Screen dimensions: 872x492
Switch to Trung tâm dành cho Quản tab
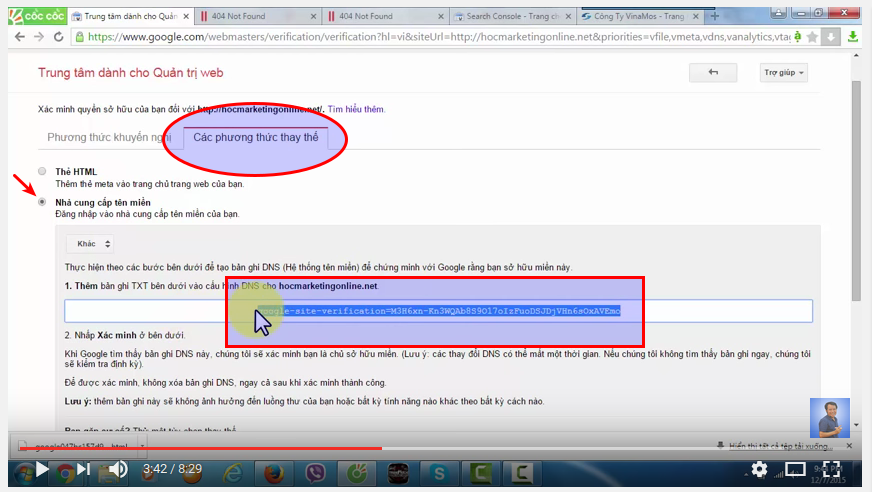click(x=131, y=17)
